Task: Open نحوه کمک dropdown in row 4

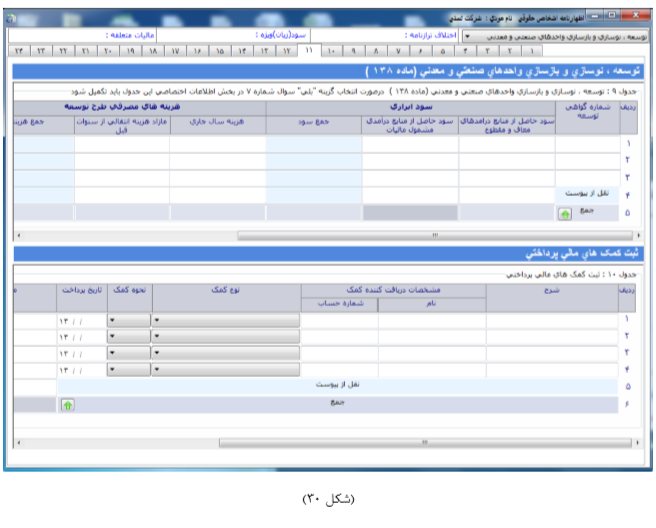Action: [113, 368]
